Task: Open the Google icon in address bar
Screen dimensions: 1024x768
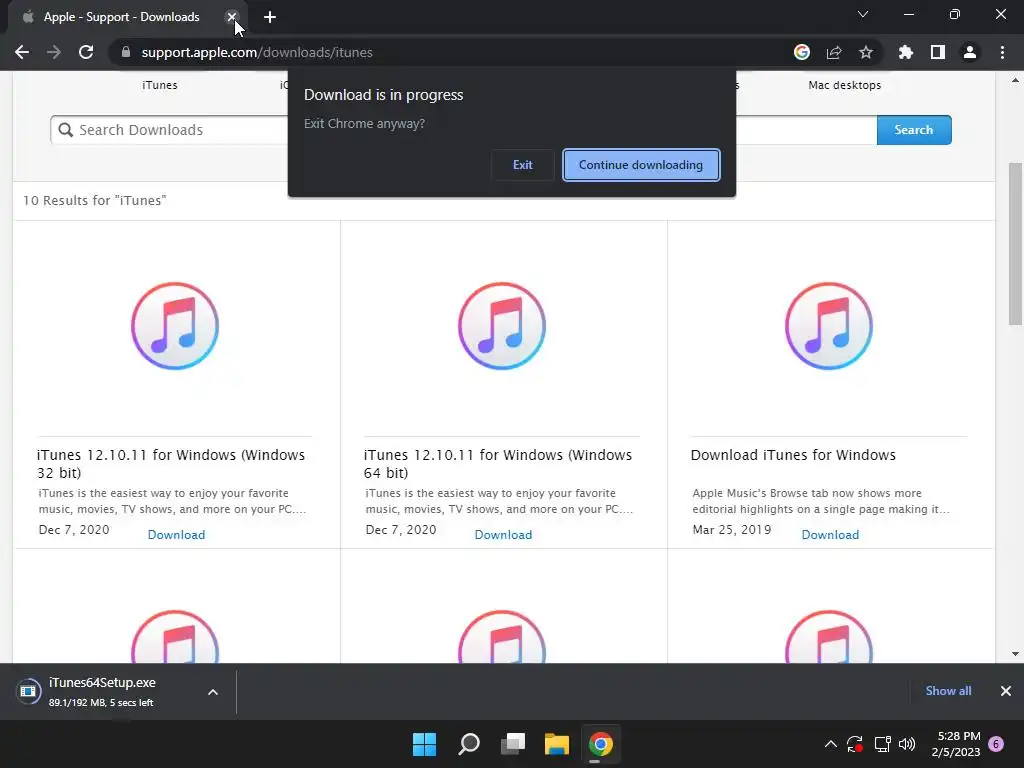Action: coord(802,52)
